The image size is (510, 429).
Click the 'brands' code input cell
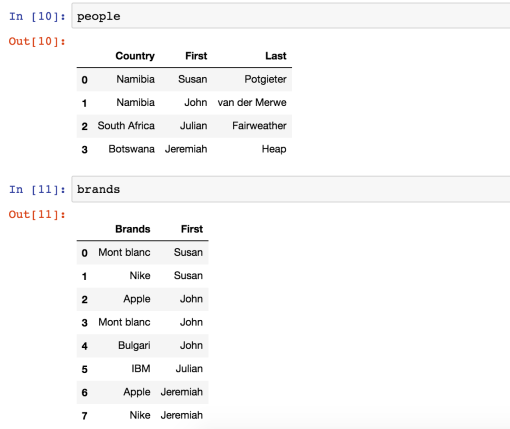pyautogui.click(x=291, y=189)
